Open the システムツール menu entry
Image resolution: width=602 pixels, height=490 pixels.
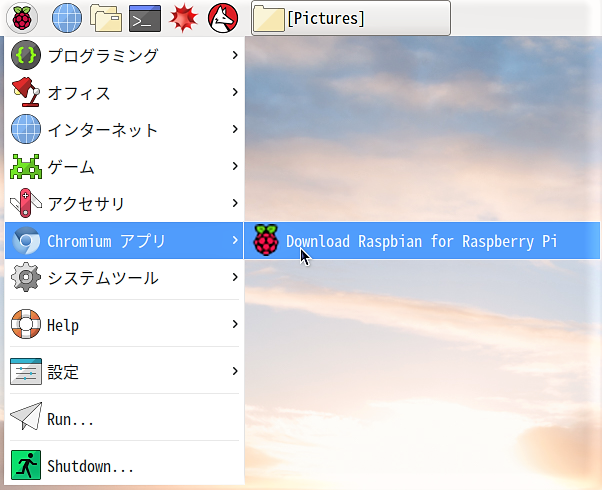pyautogui.click(x=124, y=277)
